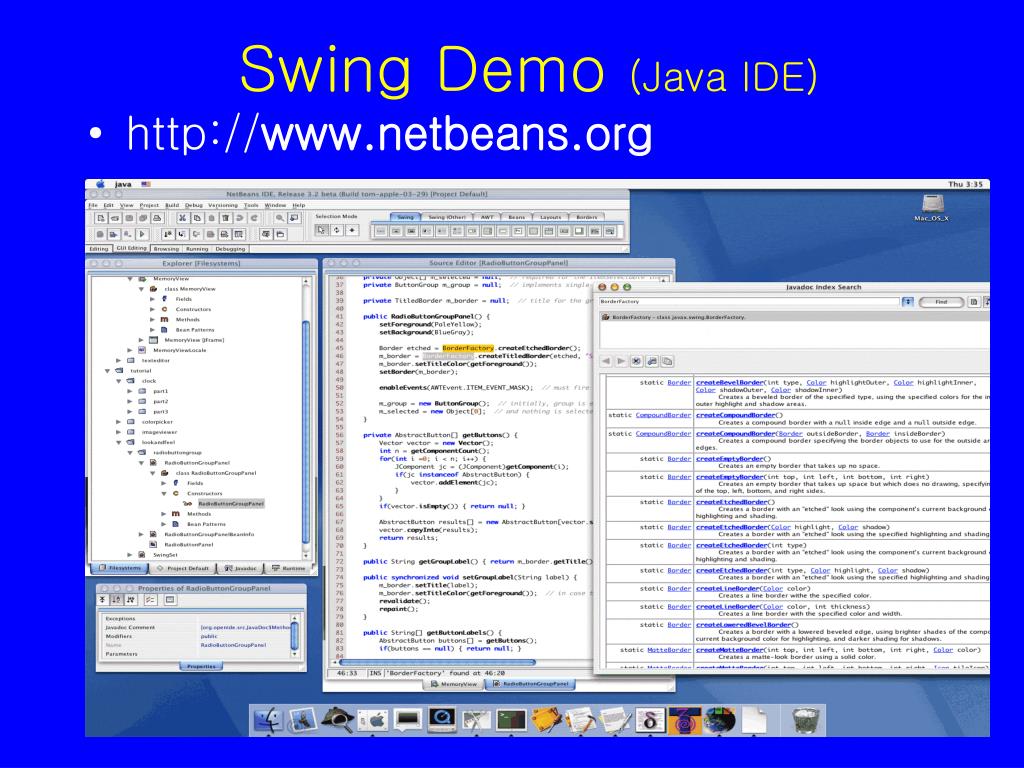This screenshot has height=768, width=1024.
Task: Enable the selection arrow mode button
Action: tap(321, 231)
